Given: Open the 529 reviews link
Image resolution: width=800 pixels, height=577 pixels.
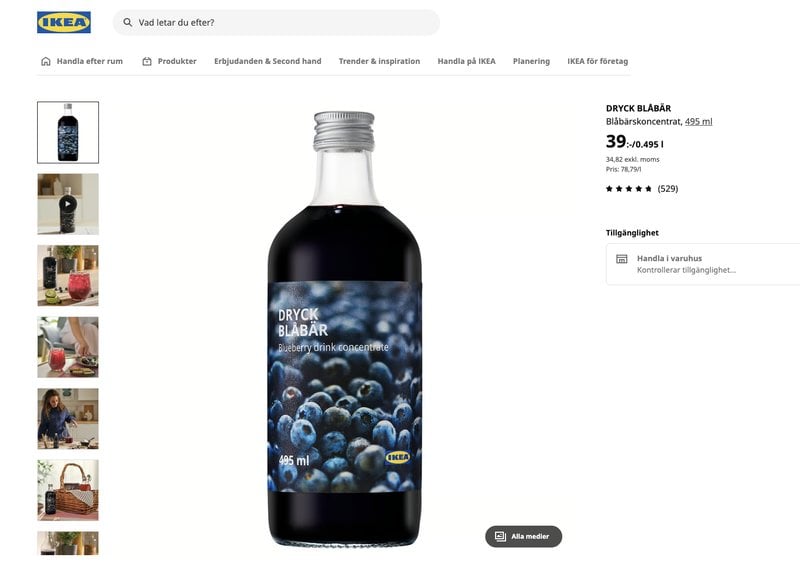Looking at the screenshot, I should (x=668, y=189).
